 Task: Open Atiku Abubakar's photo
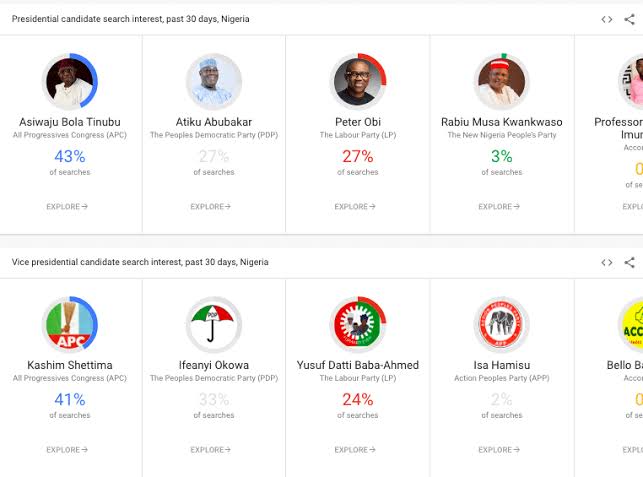click(214, 82)
